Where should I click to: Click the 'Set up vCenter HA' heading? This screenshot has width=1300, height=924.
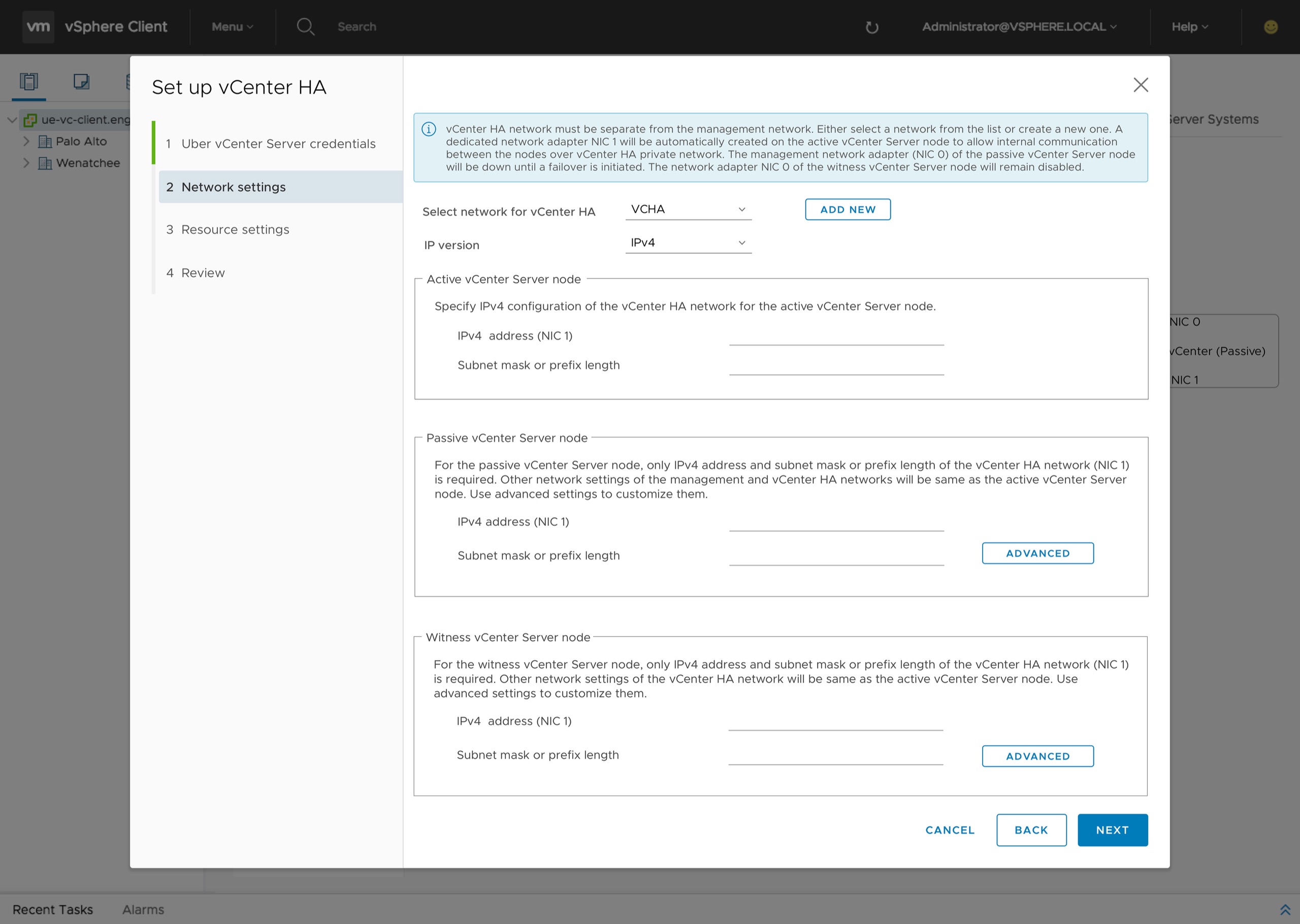(239, 87)
